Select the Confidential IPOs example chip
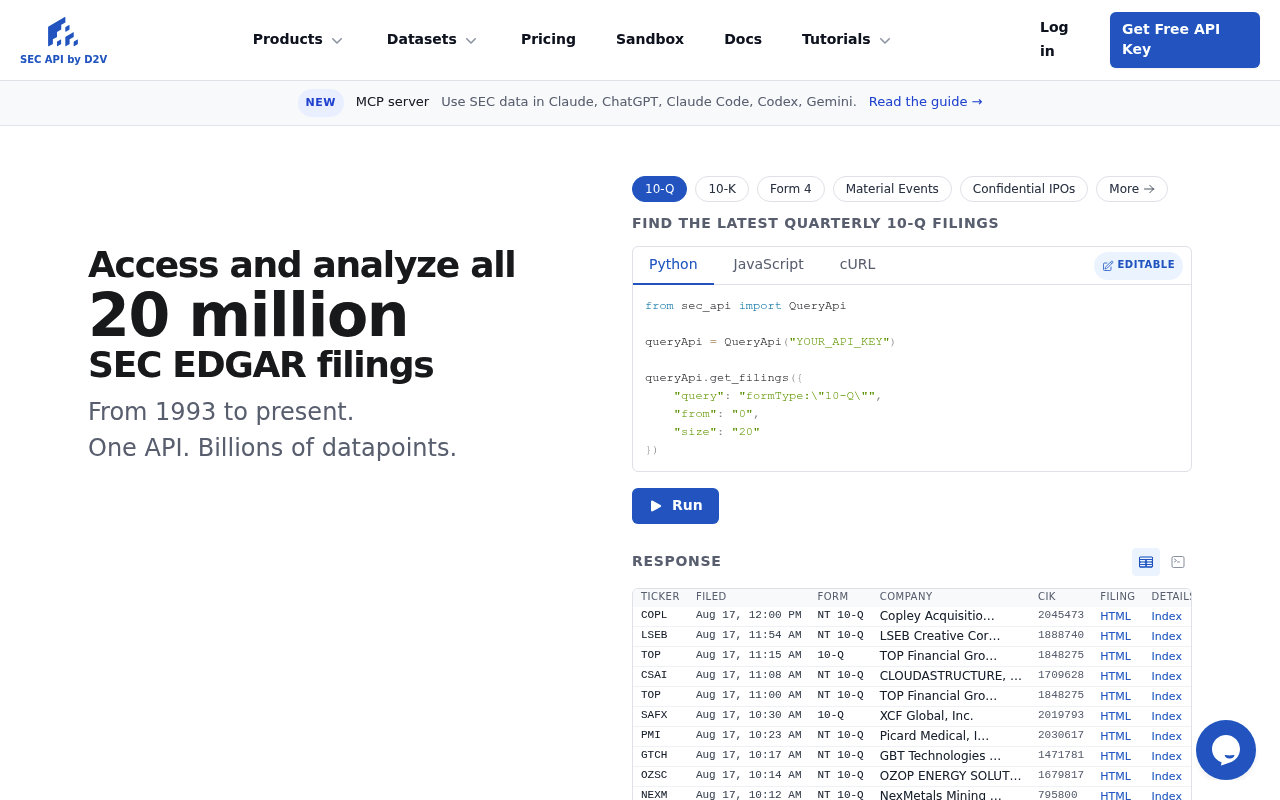Viewport: 1280px width, 800px height. point(1024,189)
